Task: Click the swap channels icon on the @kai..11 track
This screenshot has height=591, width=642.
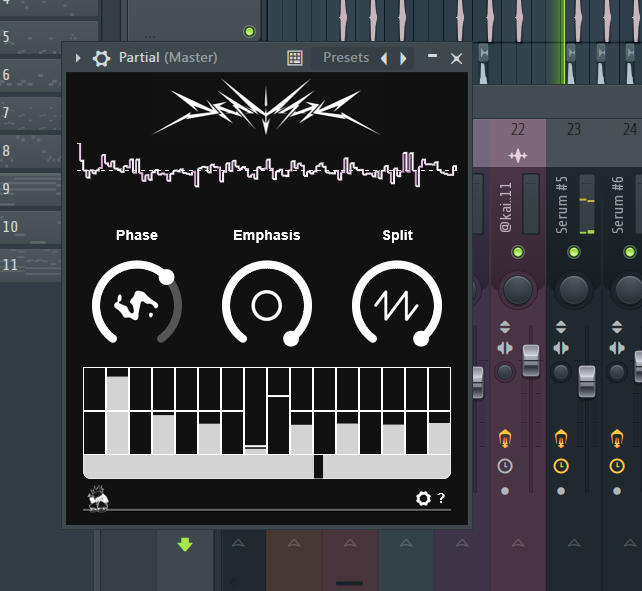Action: click(505, 348)
